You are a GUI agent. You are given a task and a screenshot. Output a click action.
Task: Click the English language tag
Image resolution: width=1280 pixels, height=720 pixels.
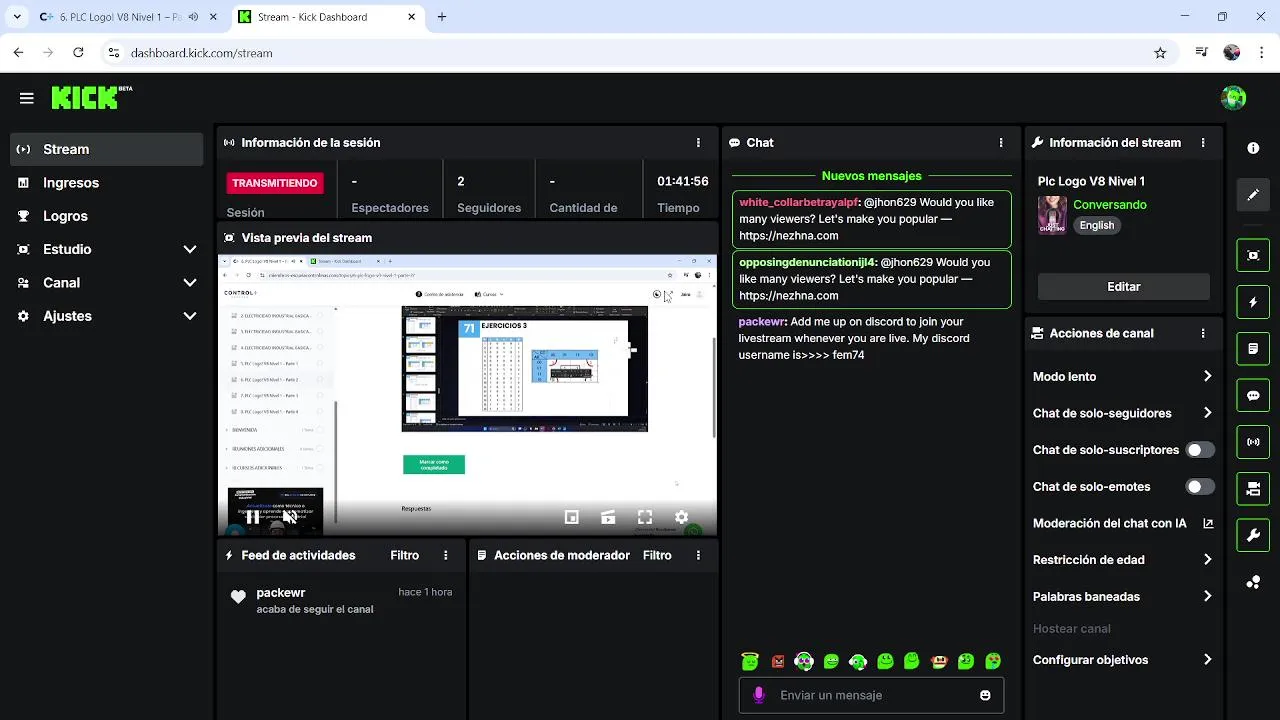[1097, 225]
